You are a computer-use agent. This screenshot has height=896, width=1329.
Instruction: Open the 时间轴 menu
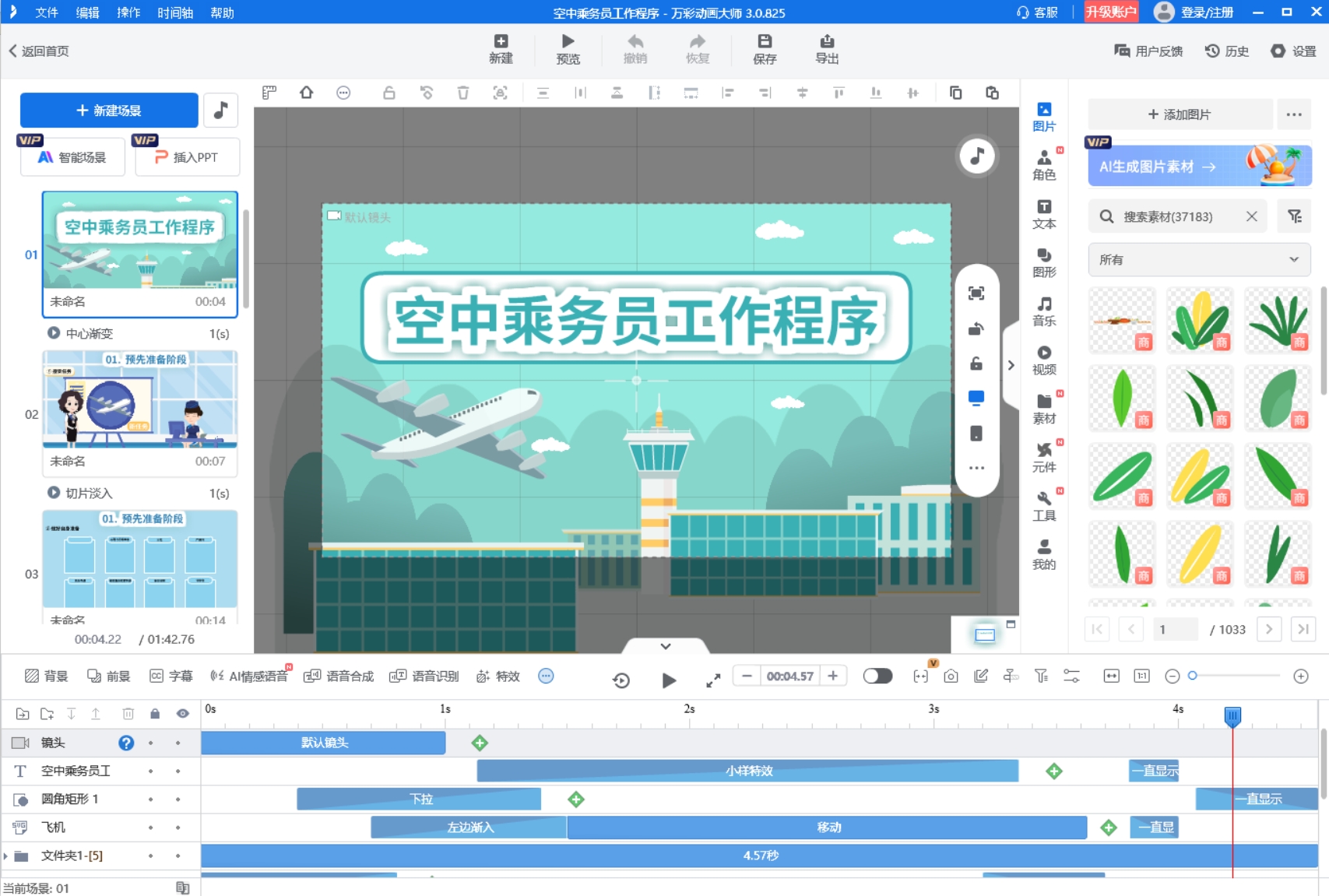[x=174, y=12]
